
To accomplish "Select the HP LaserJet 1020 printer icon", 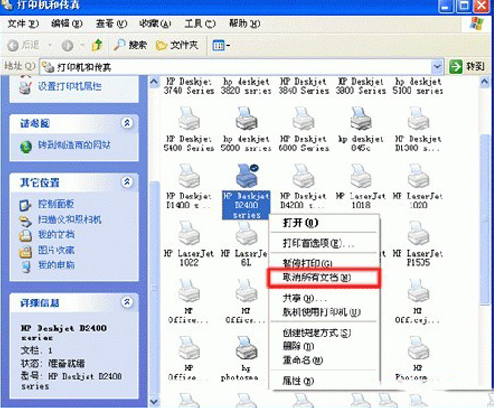I will click(x=418, y=176).
